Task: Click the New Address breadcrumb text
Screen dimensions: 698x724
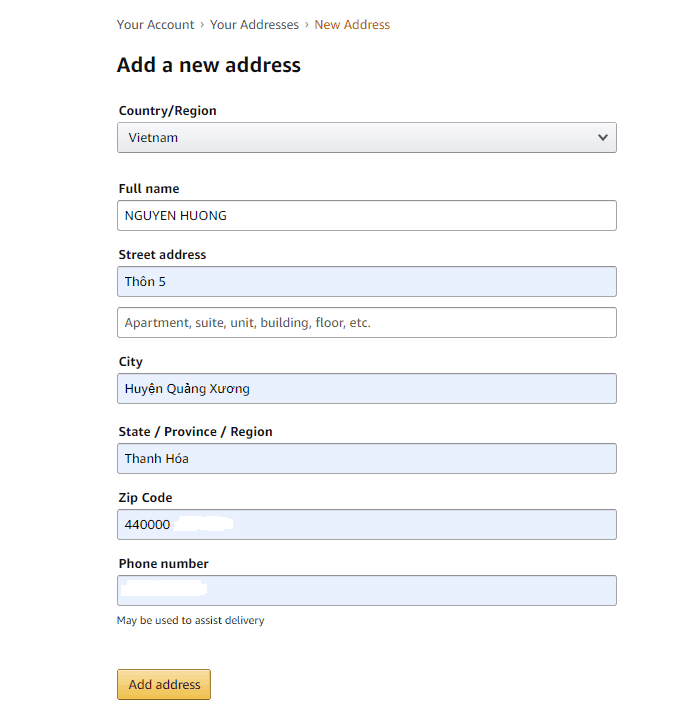Action: (352, 25)
